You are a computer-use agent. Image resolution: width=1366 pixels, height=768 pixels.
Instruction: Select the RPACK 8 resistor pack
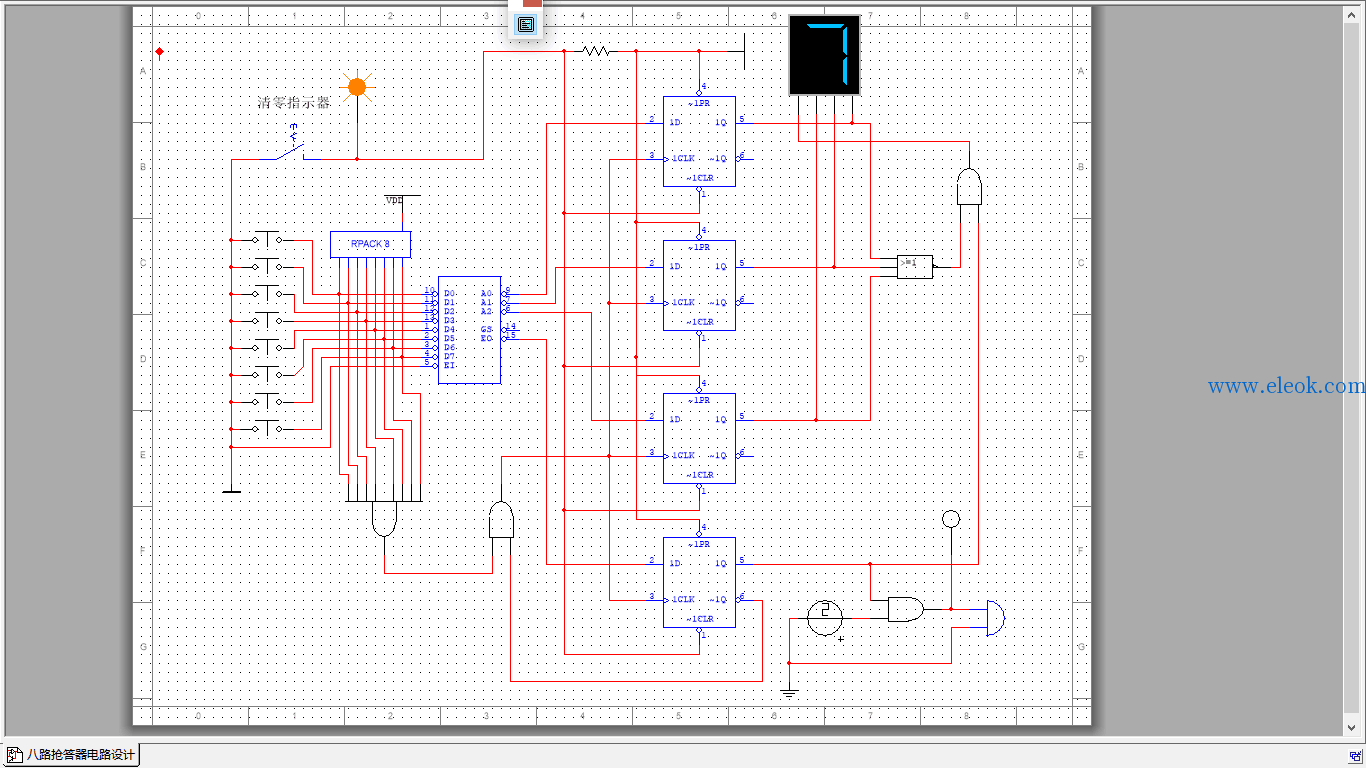(x=370, y=244)
